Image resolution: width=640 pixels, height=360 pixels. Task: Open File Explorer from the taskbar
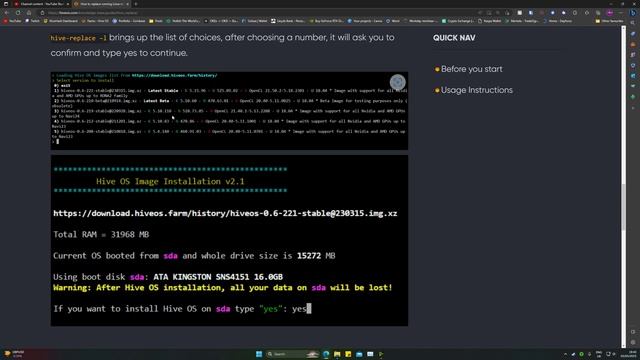click(x=337, y=354)
